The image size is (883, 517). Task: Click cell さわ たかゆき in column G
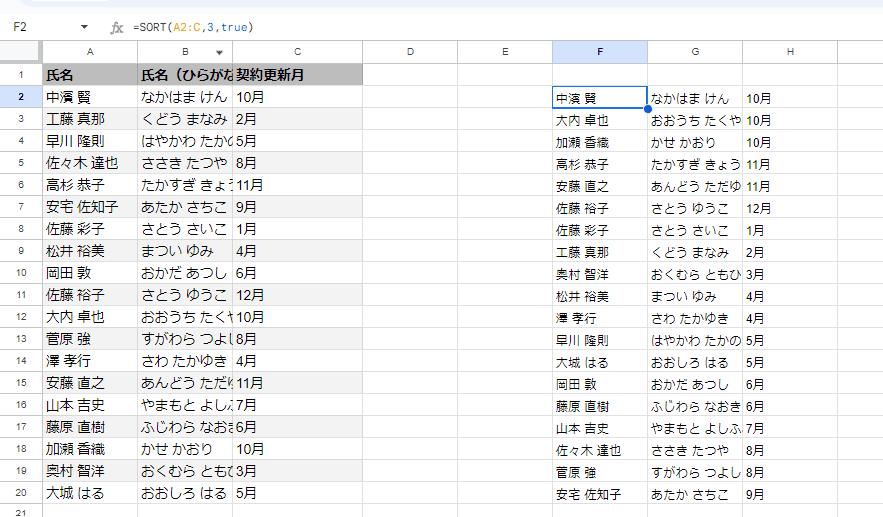pyautogui.click(x=695, y=318)
